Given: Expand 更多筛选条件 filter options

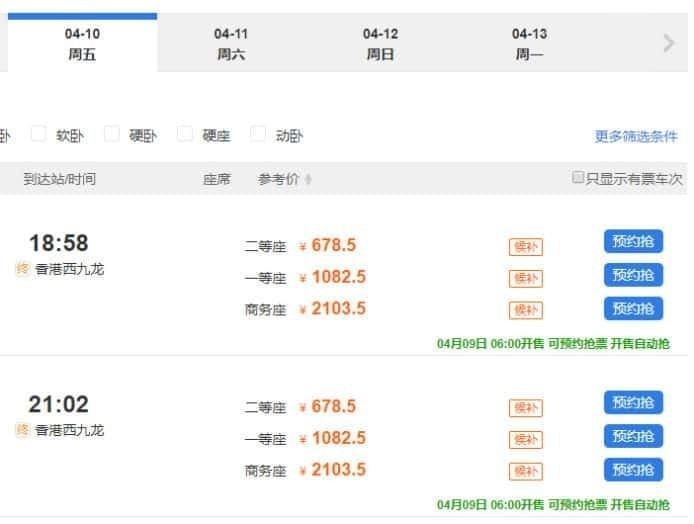Looking at the screenshot, I should [x=636, y=136].
